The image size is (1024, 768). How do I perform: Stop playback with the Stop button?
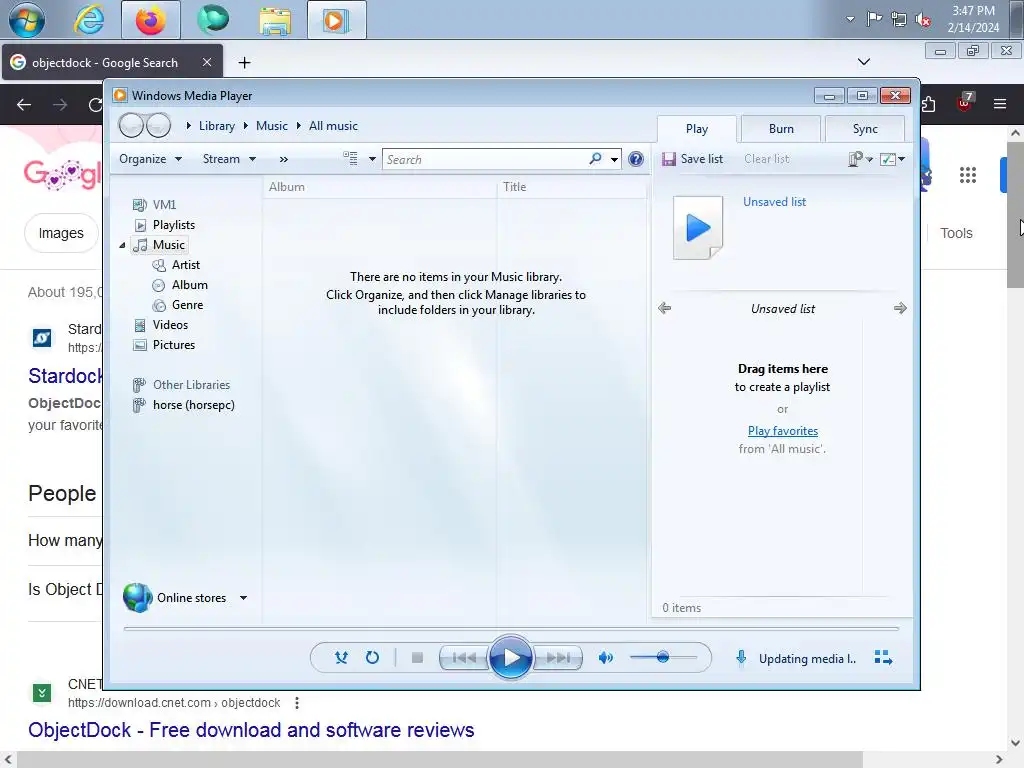417,658
